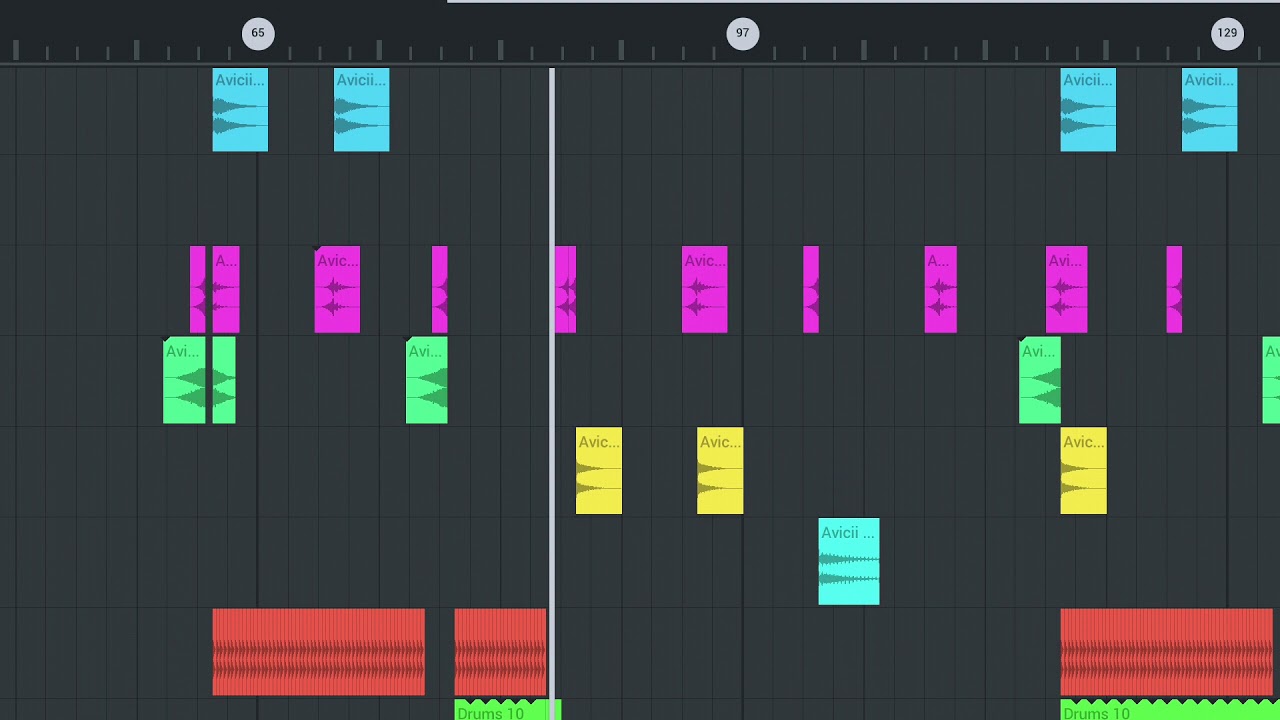Viewport: 1280px width, 720px height.
Task: Select the narrow magenta clip left of marker 129
Action: point(1174,289)
